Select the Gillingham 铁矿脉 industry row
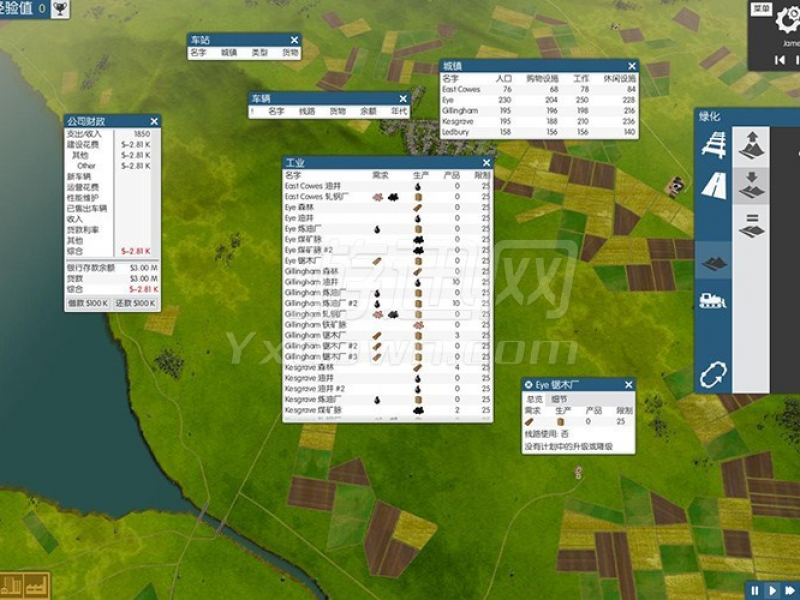 388,325
